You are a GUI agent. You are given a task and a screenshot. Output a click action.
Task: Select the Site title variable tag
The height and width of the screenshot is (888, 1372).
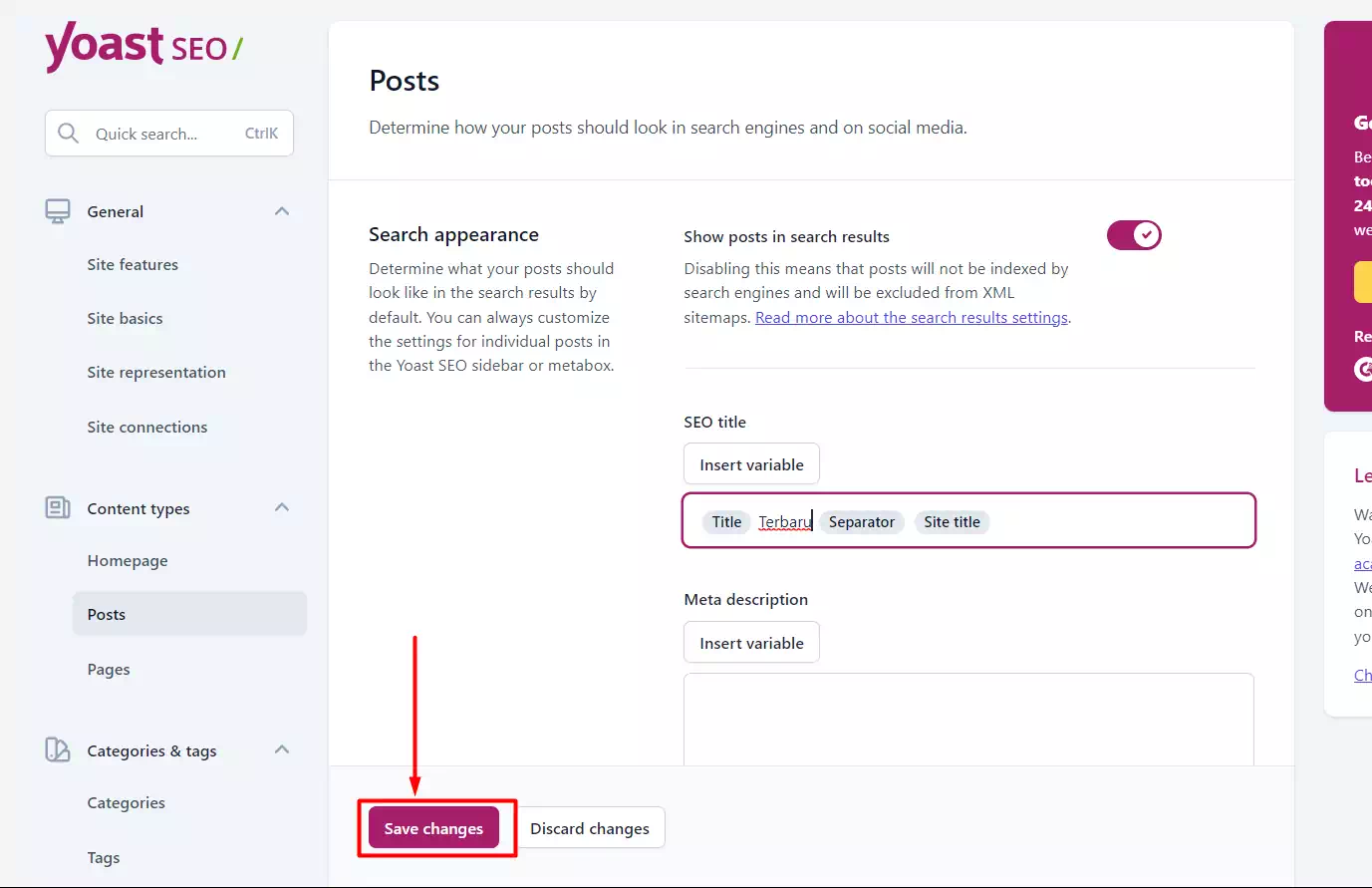pyautogui.click(x=952, y=521)
